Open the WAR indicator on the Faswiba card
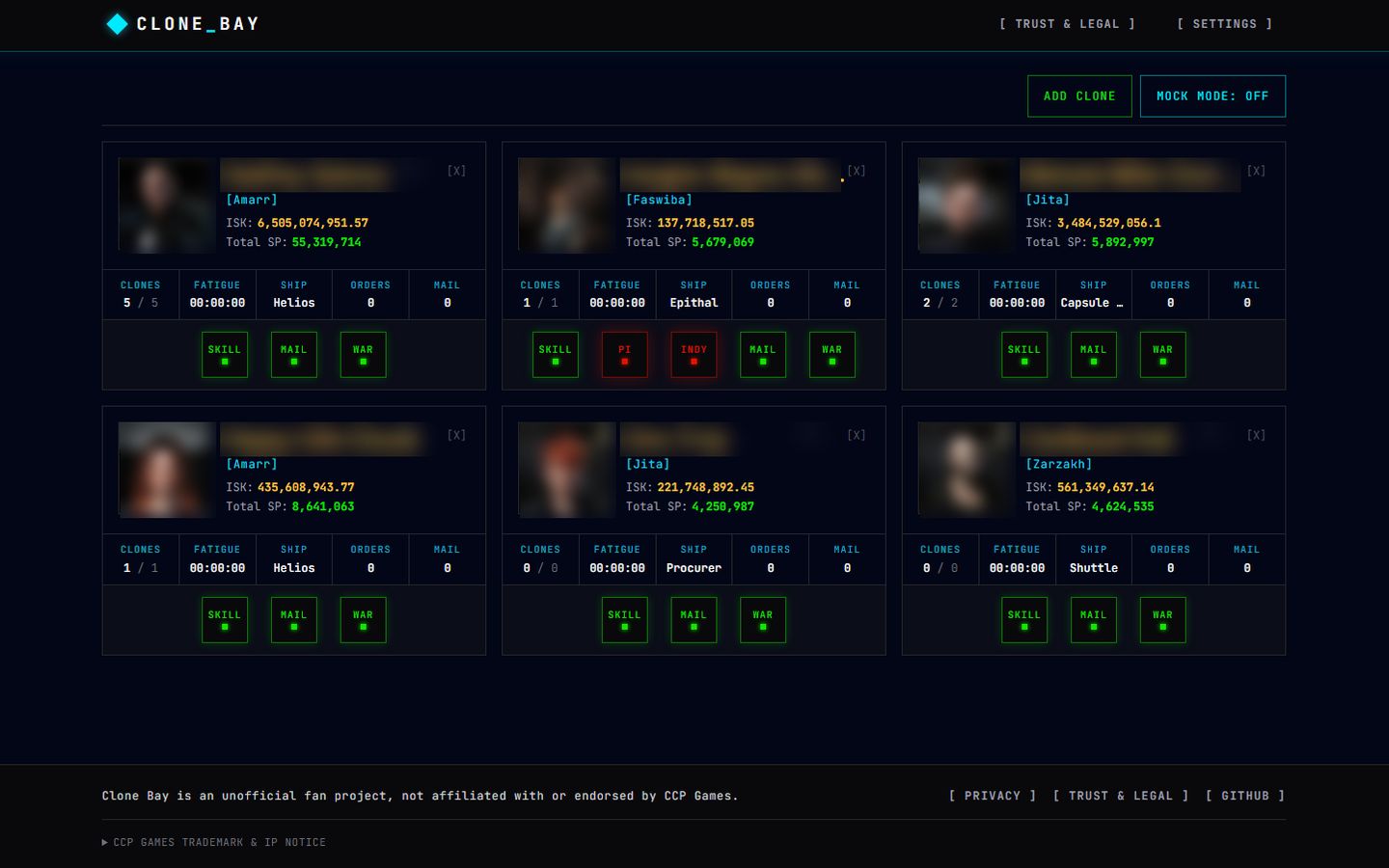The image size is (1389, 868). [832, 355]
